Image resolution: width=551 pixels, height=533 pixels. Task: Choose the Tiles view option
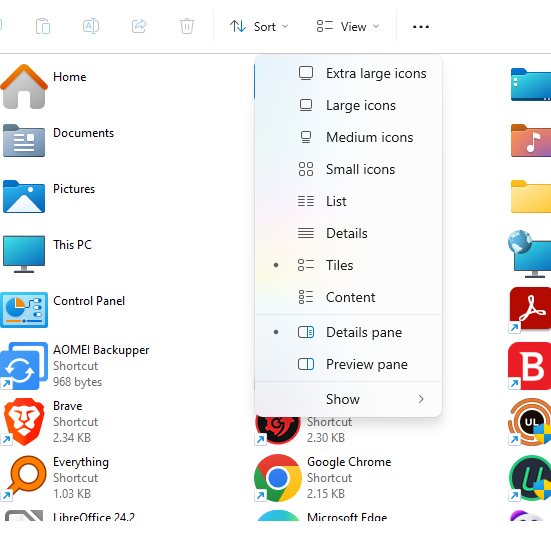[348, 265]
